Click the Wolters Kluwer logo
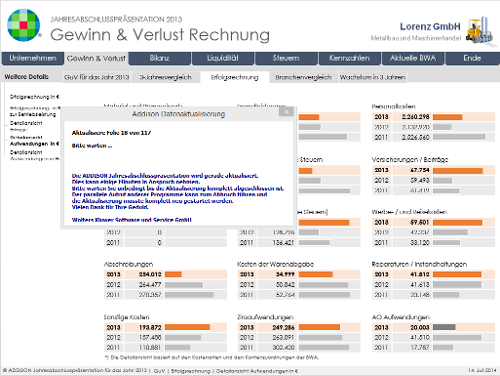 click(x=24, y=25)
